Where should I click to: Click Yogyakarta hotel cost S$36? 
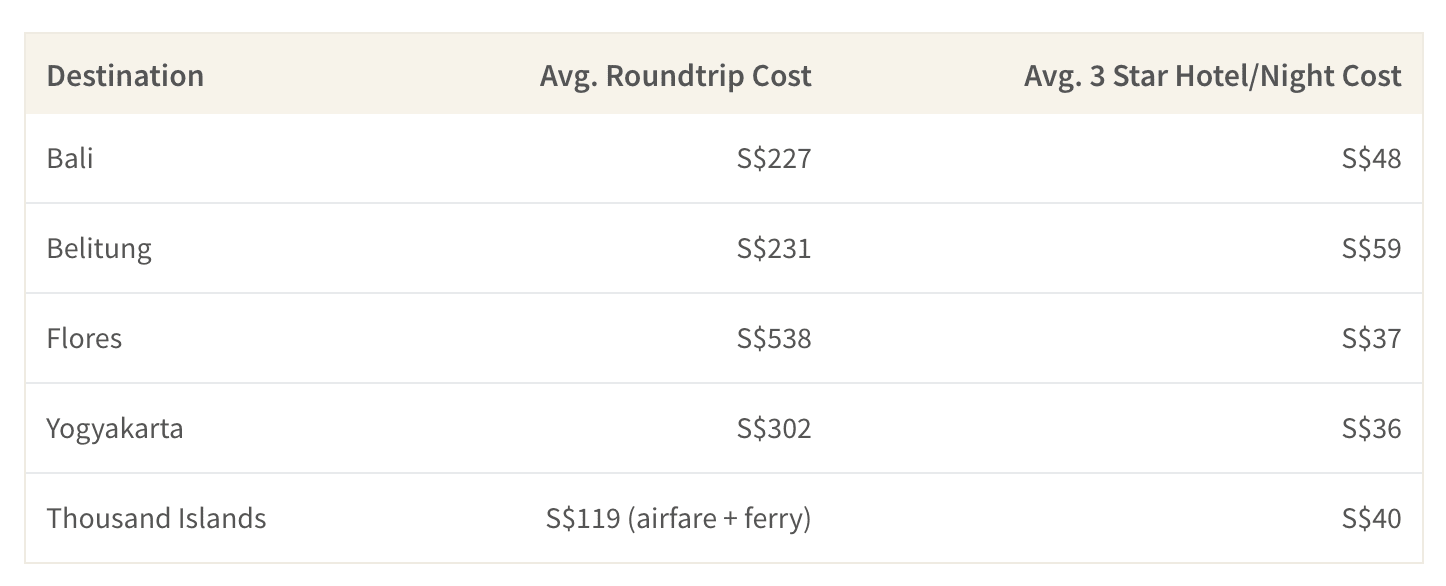click(1372, 428)
